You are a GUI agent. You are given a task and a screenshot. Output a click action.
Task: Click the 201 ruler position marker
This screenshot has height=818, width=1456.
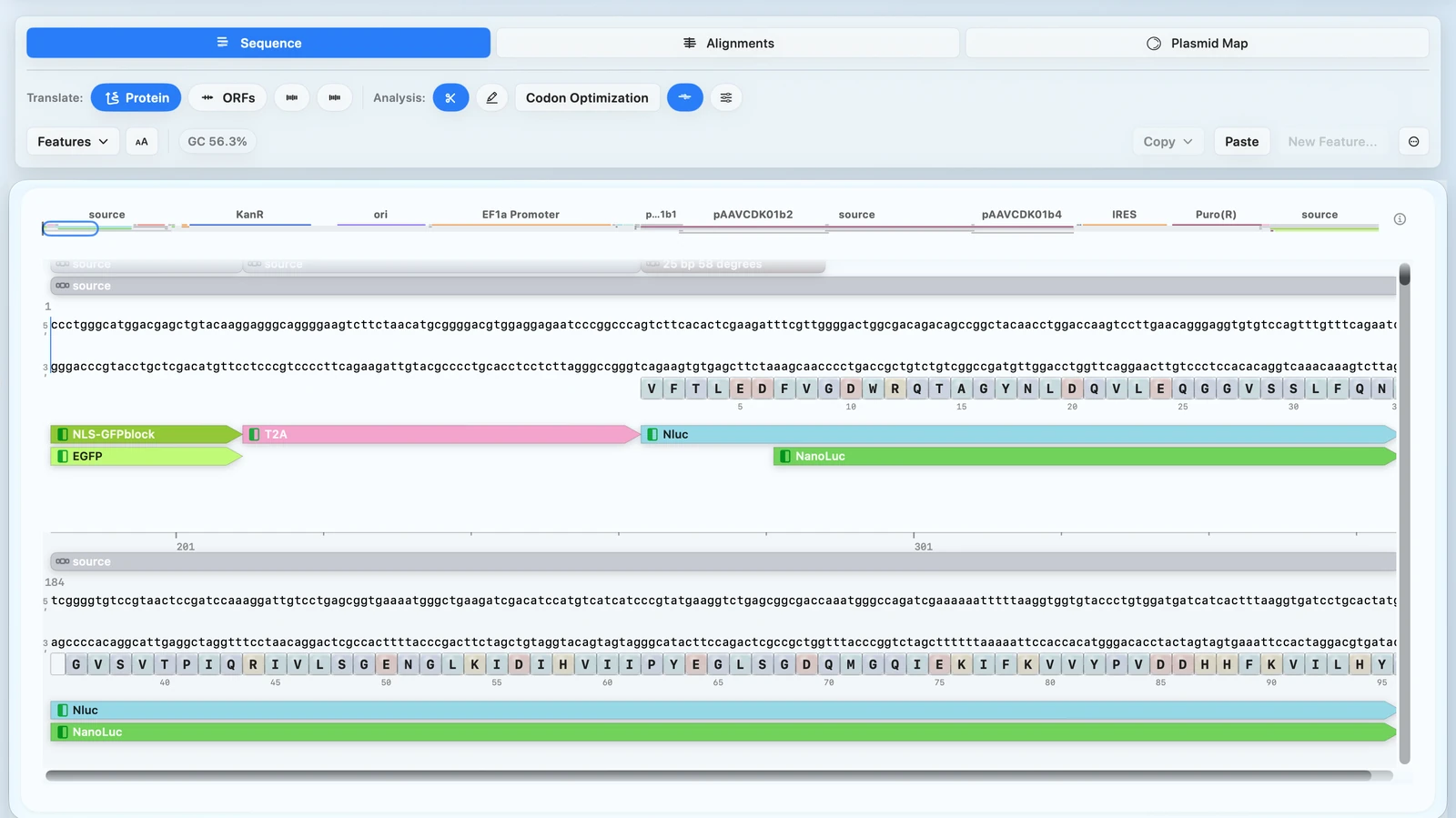click(186, 547)
